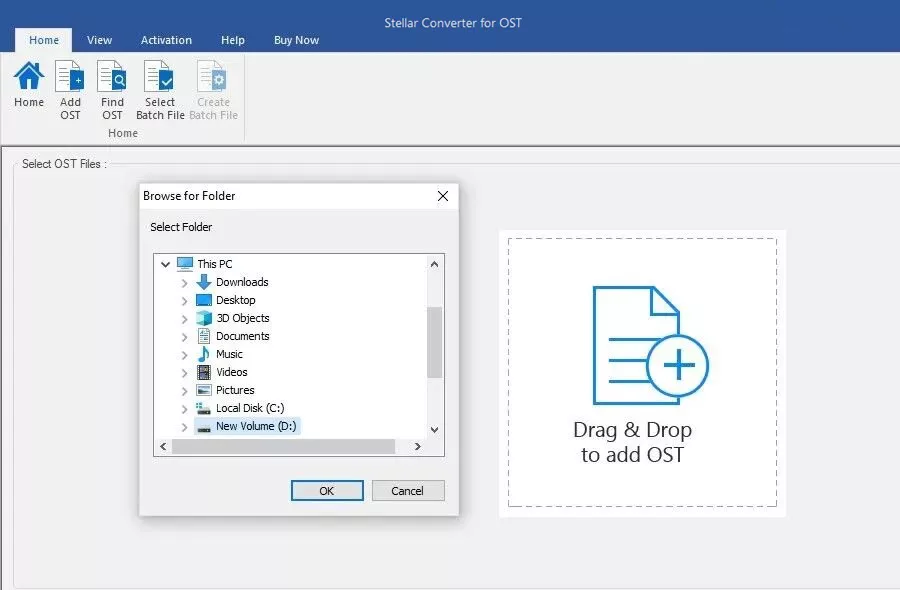Screen dimensions: 900x590
Task: Close the Browse for Folder dialog
Action: [443, 196]
